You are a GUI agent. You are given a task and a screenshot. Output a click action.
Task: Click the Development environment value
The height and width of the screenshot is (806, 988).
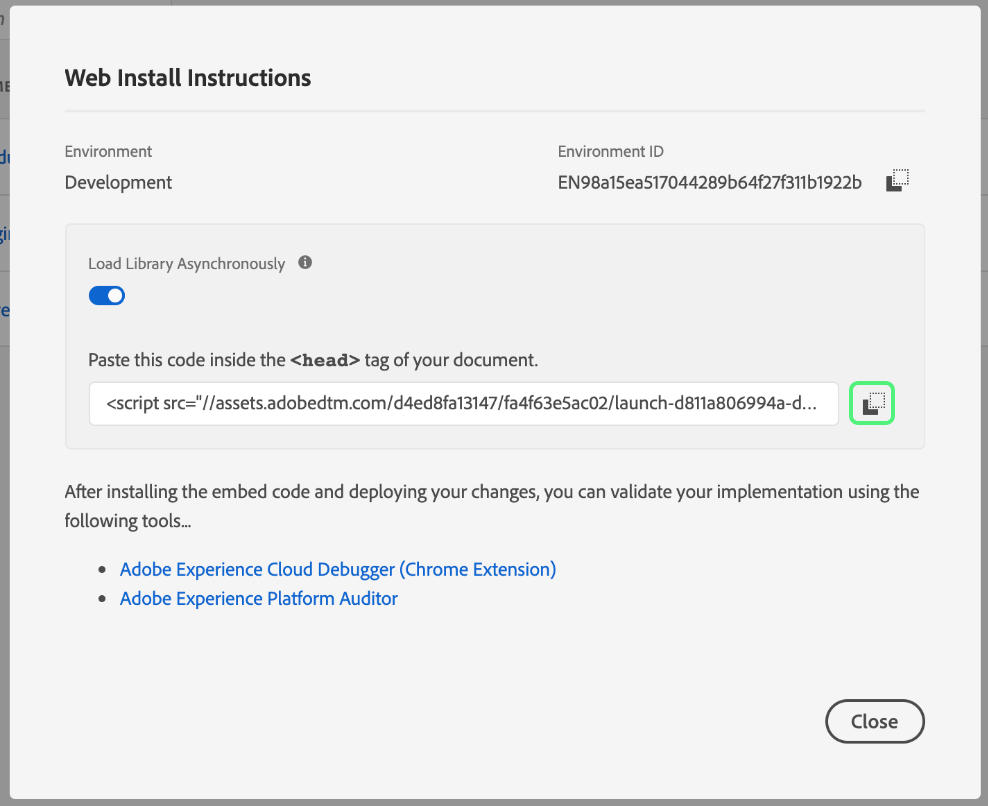coord(118,183)
